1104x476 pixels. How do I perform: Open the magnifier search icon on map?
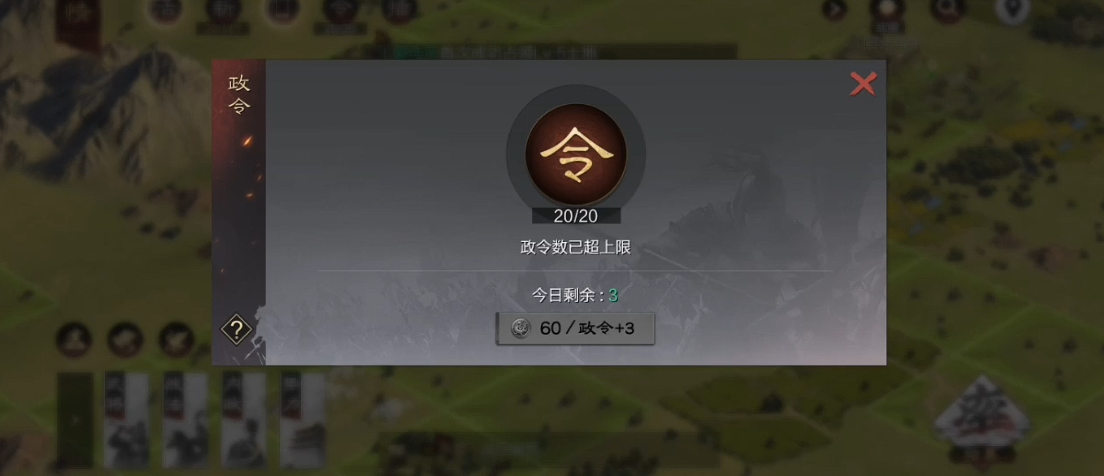[x=948, y=10]
